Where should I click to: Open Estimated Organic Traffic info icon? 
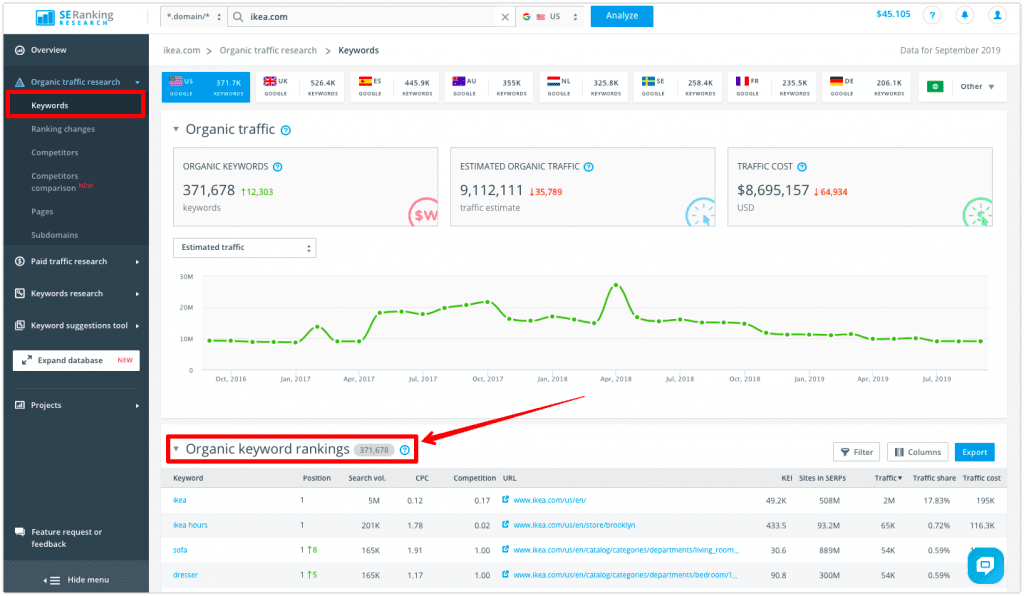tap(588, 167)
